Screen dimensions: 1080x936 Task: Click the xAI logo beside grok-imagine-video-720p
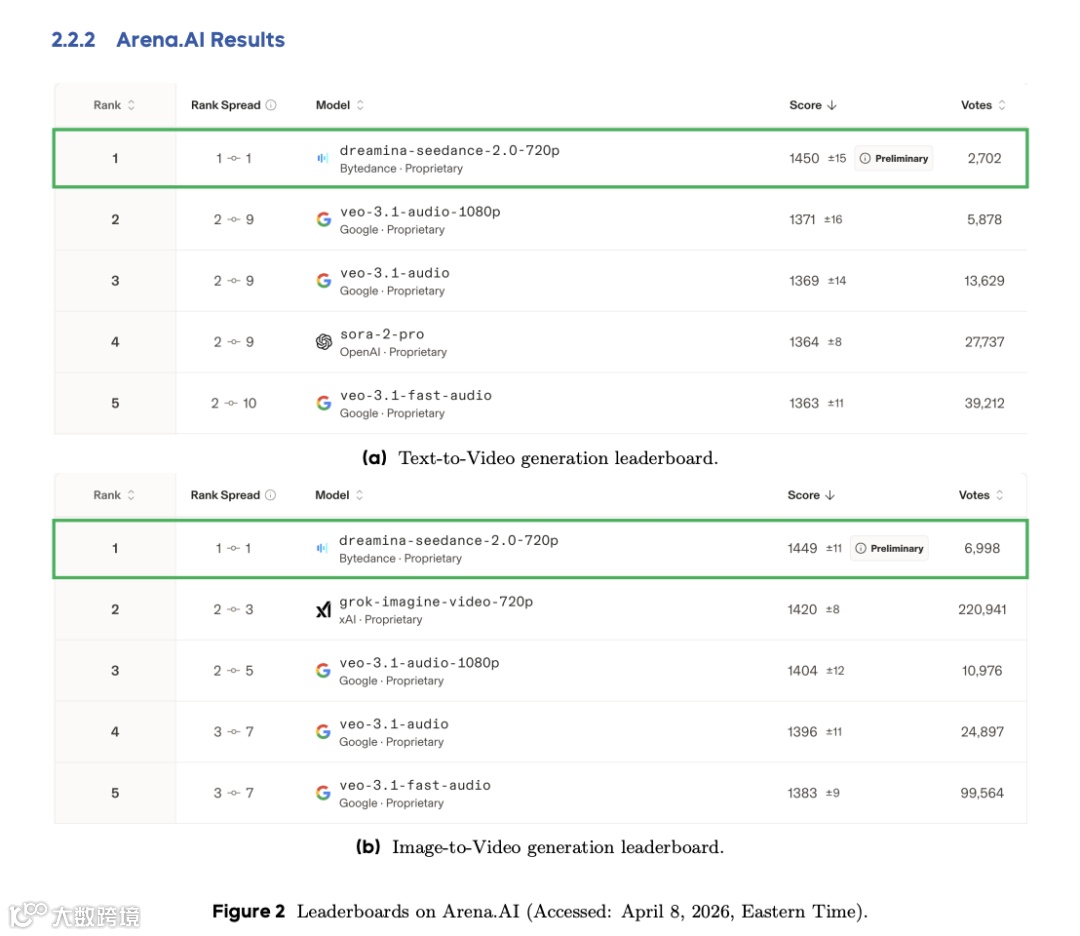point(323,610)
